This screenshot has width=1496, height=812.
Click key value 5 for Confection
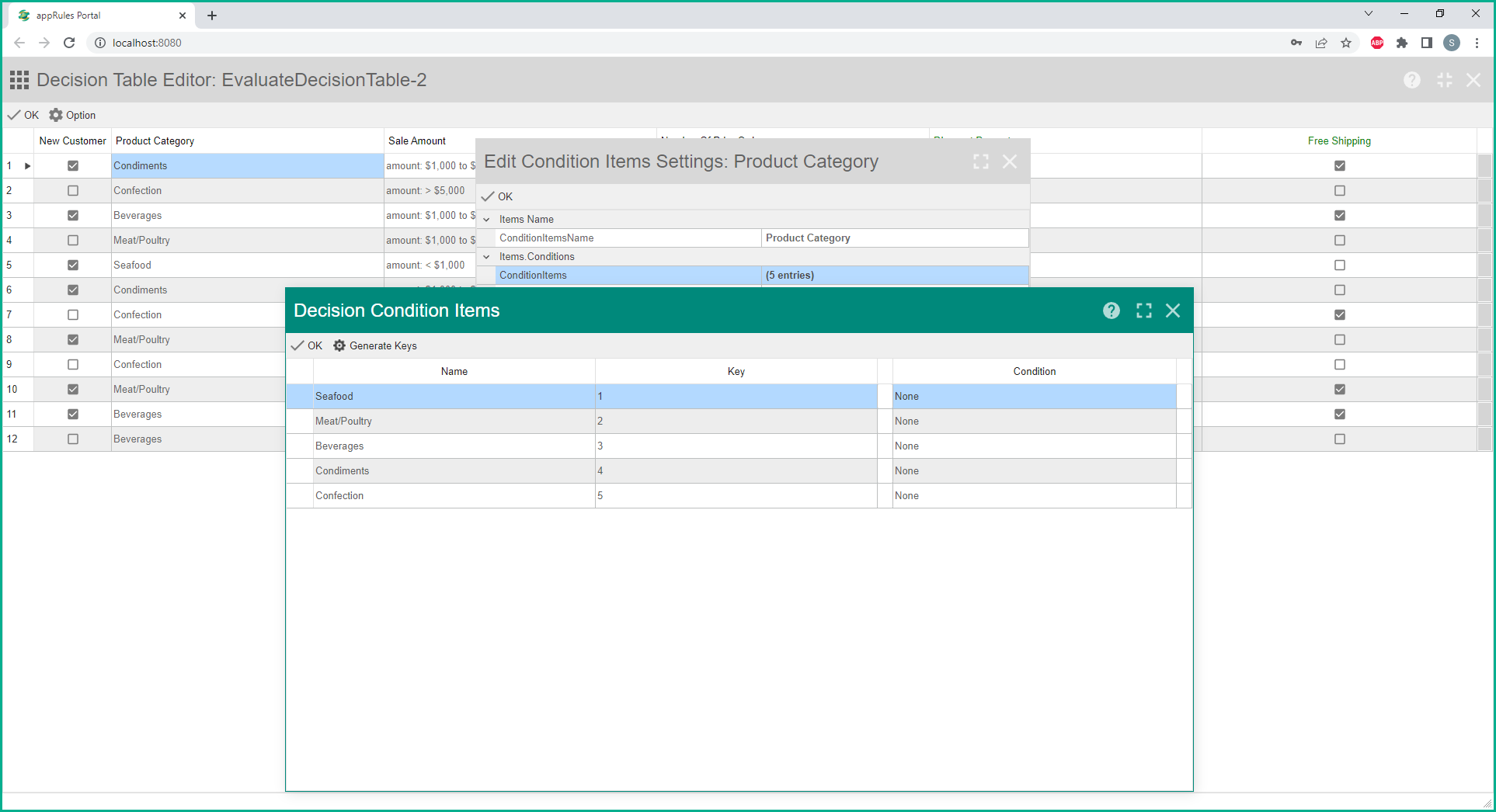pyautogui.click(x=736, y=495)
